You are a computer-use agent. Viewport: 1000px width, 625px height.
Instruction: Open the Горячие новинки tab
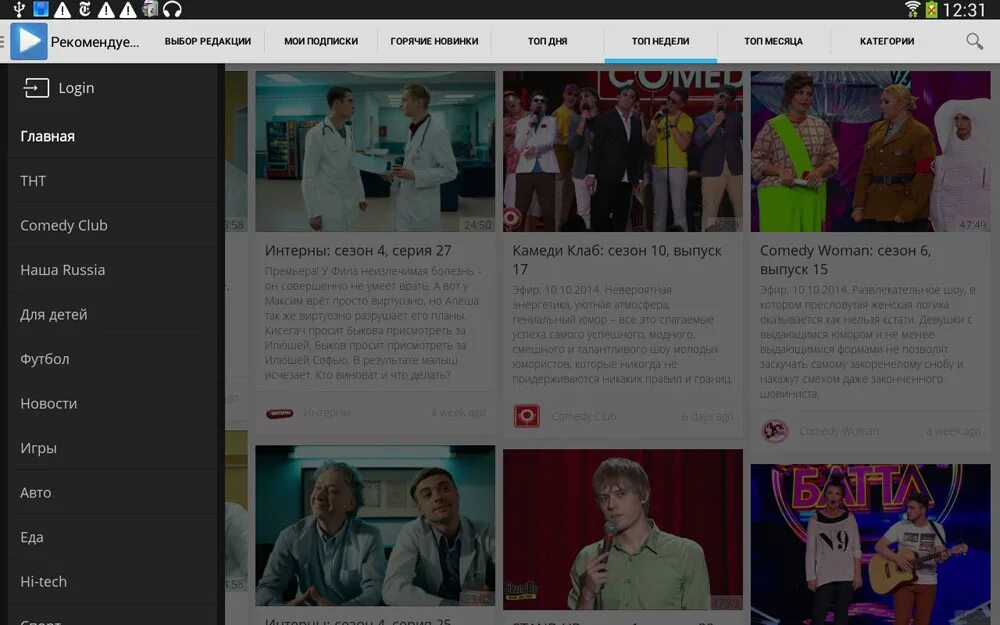pos(434,41)
